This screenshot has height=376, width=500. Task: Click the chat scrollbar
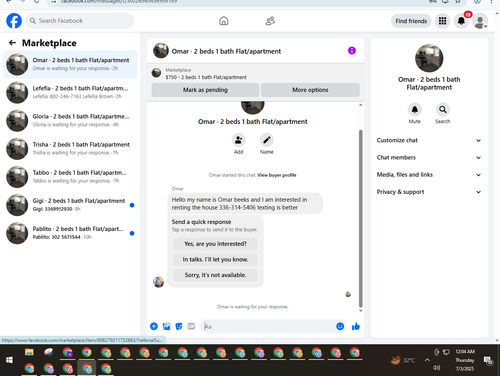pos(360,218)
